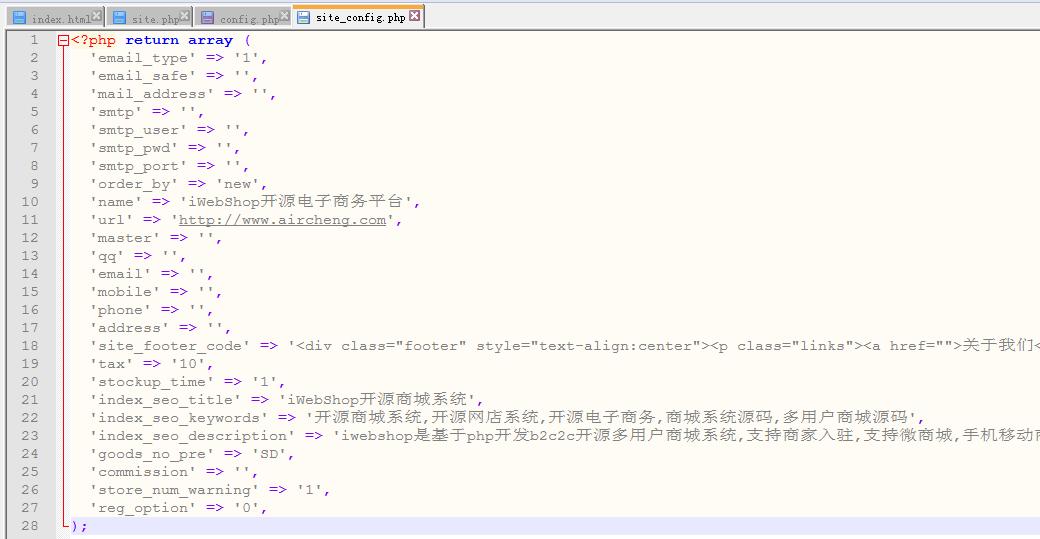The width and height of the screenshot is (1040, 539).
Task: Click line number 18 in the margin
Action: pyautogui.click(x=30, y=345)
